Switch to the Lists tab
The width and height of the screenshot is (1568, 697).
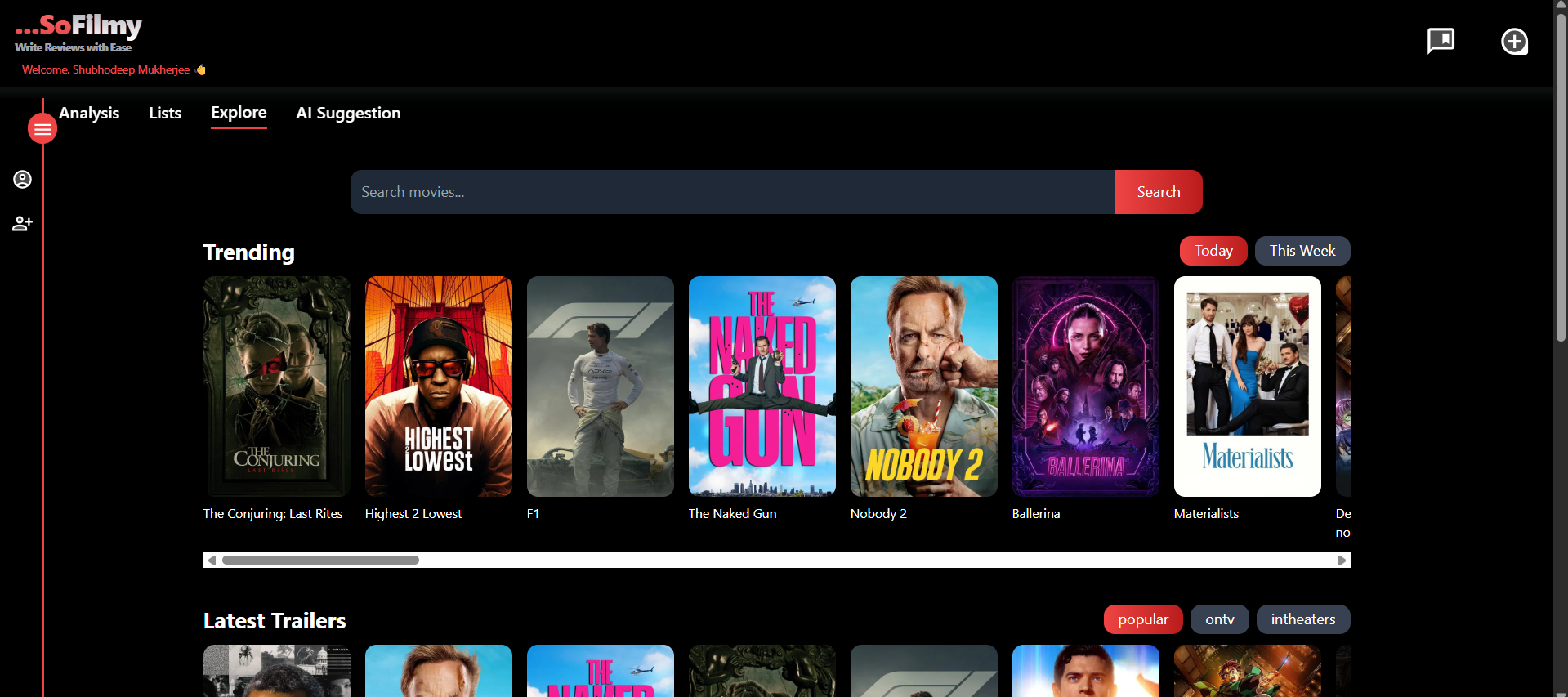[x=165, y=113]
